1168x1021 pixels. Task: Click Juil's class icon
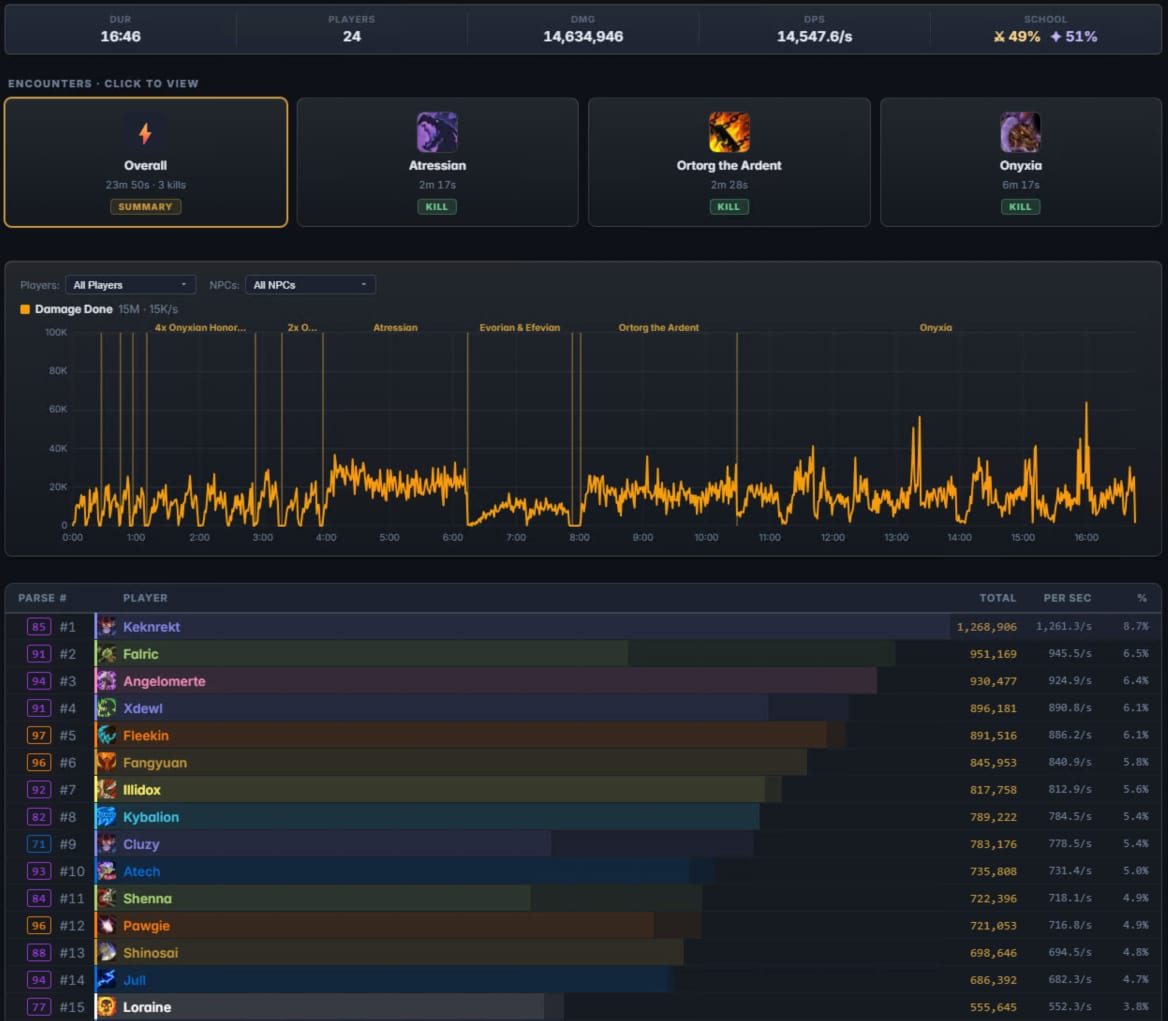[107, 980]
